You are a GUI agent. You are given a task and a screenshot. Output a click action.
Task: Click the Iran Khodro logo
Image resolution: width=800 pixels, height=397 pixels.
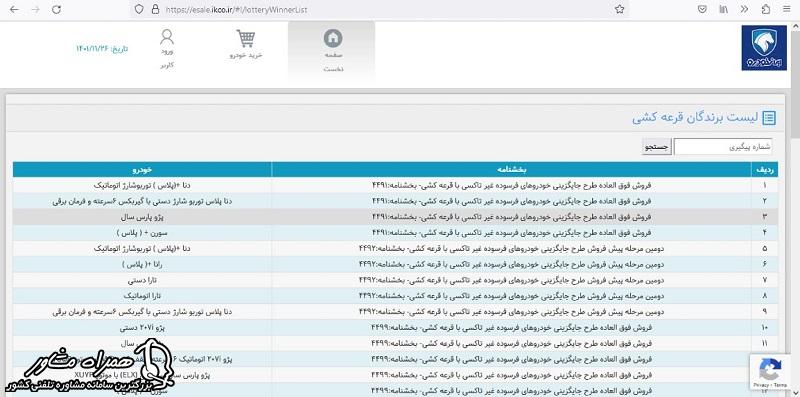(x=764, y=48)
